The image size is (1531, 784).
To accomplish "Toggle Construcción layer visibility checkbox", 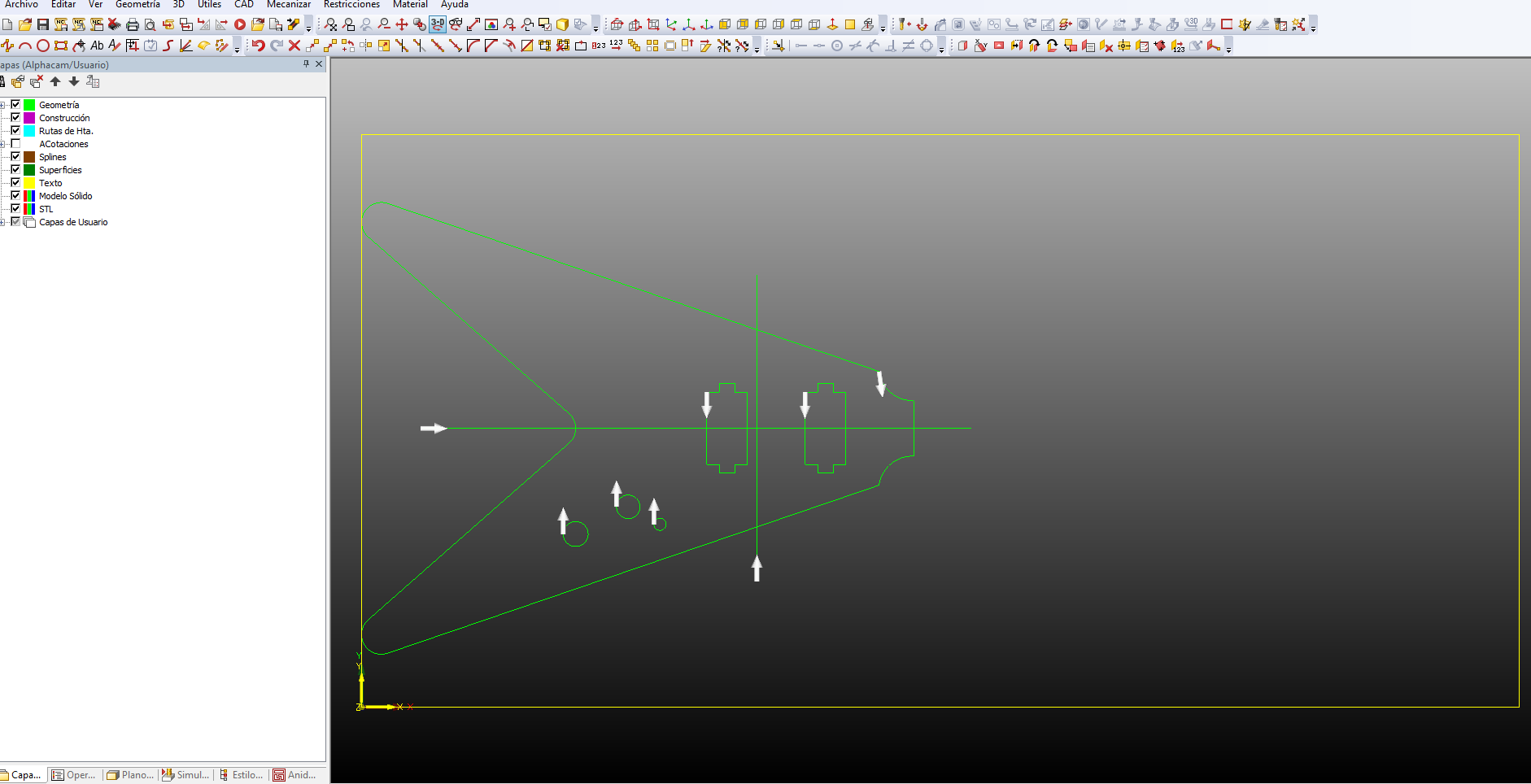I will (x=15, y=117).
